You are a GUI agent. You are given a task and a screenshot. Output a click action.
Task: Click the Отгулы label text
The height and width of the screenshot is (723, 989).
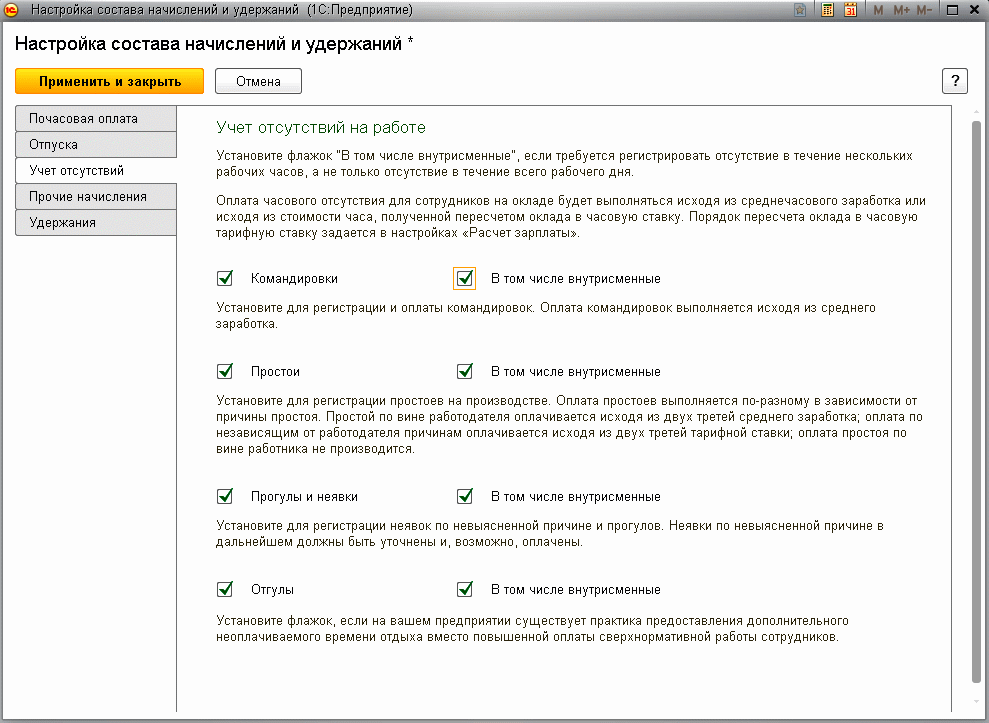click(x=272, y=590)
